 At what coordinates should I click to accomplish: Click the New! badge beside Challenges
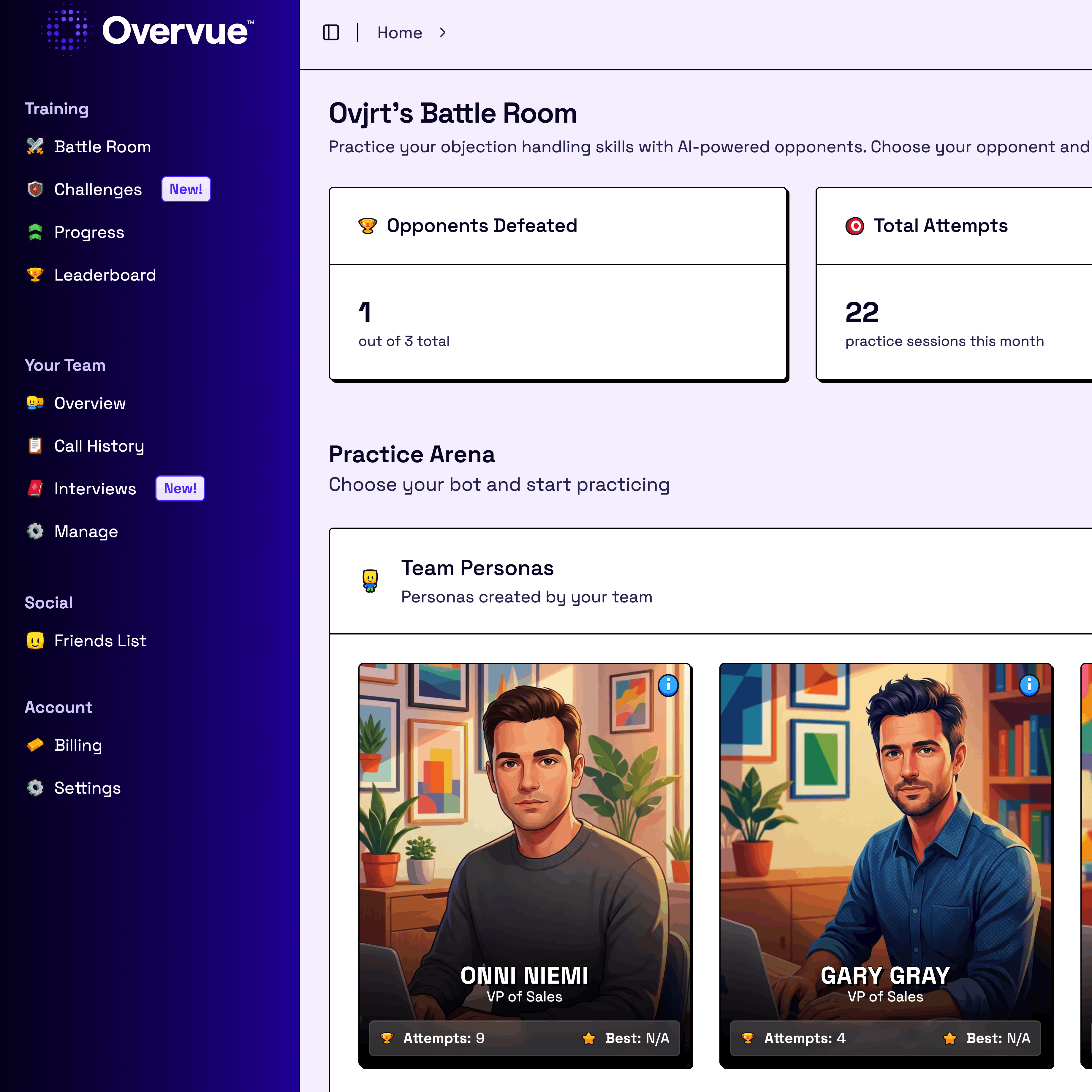pos(186,189)
